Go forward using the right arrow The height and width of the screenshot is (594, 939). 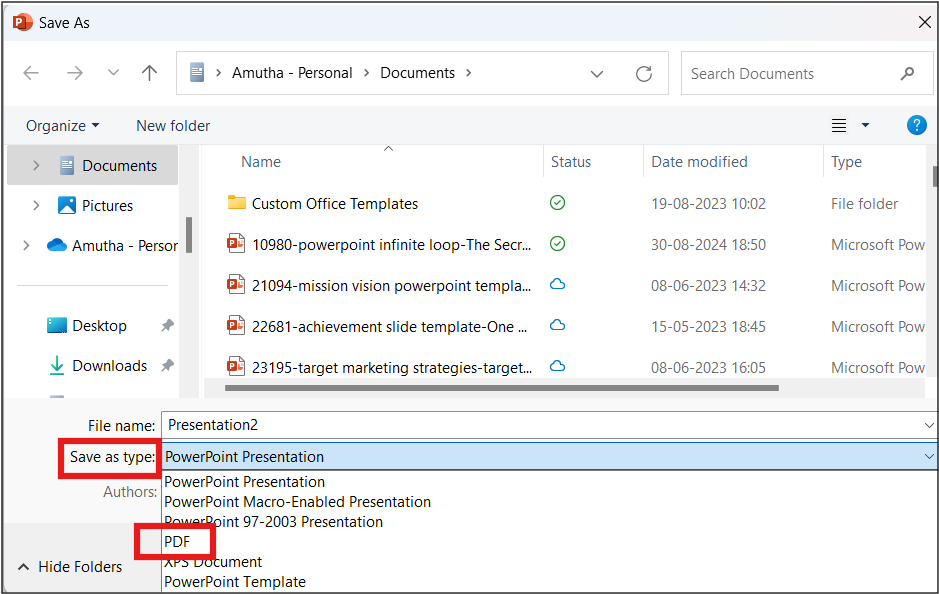(75, 73)
